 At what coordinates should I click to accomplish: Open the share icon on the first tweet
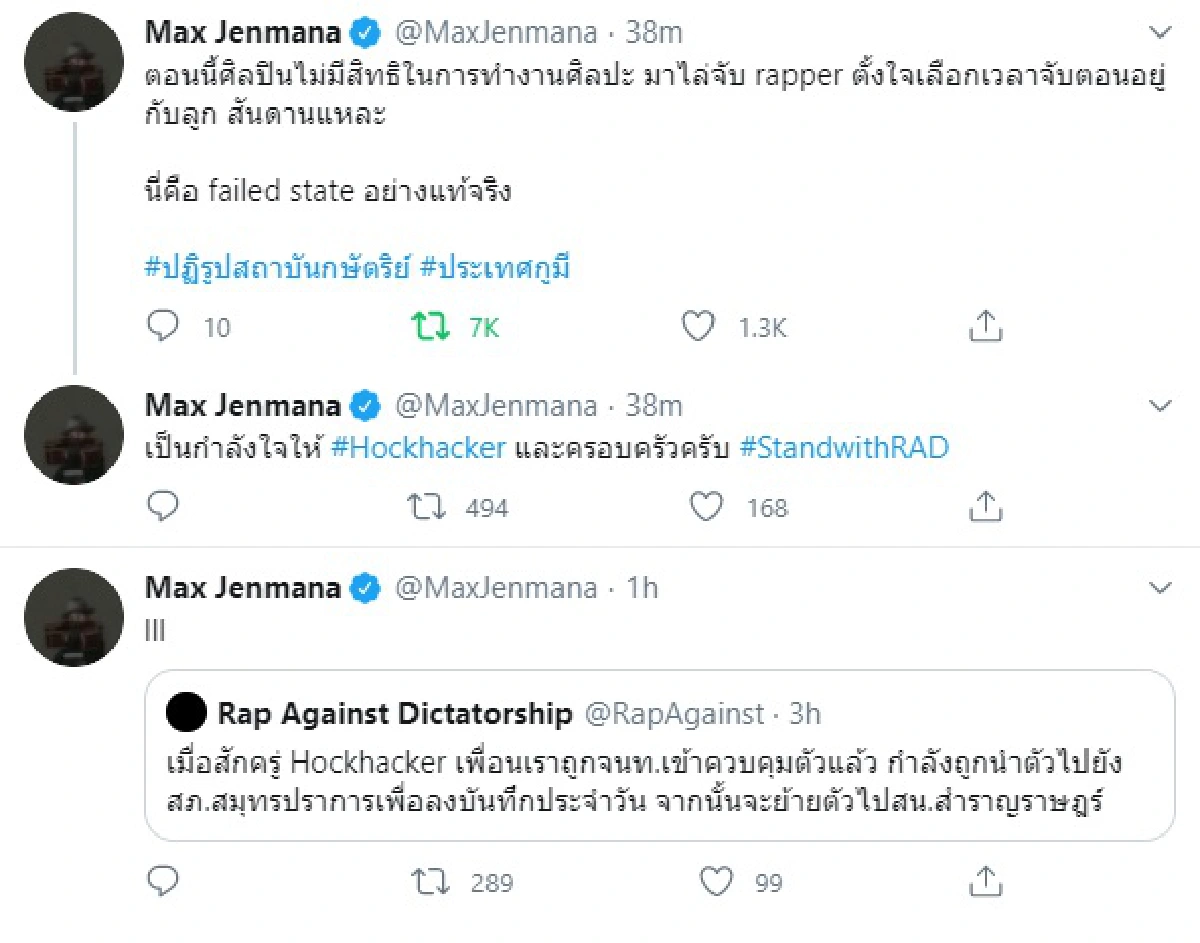986,325
